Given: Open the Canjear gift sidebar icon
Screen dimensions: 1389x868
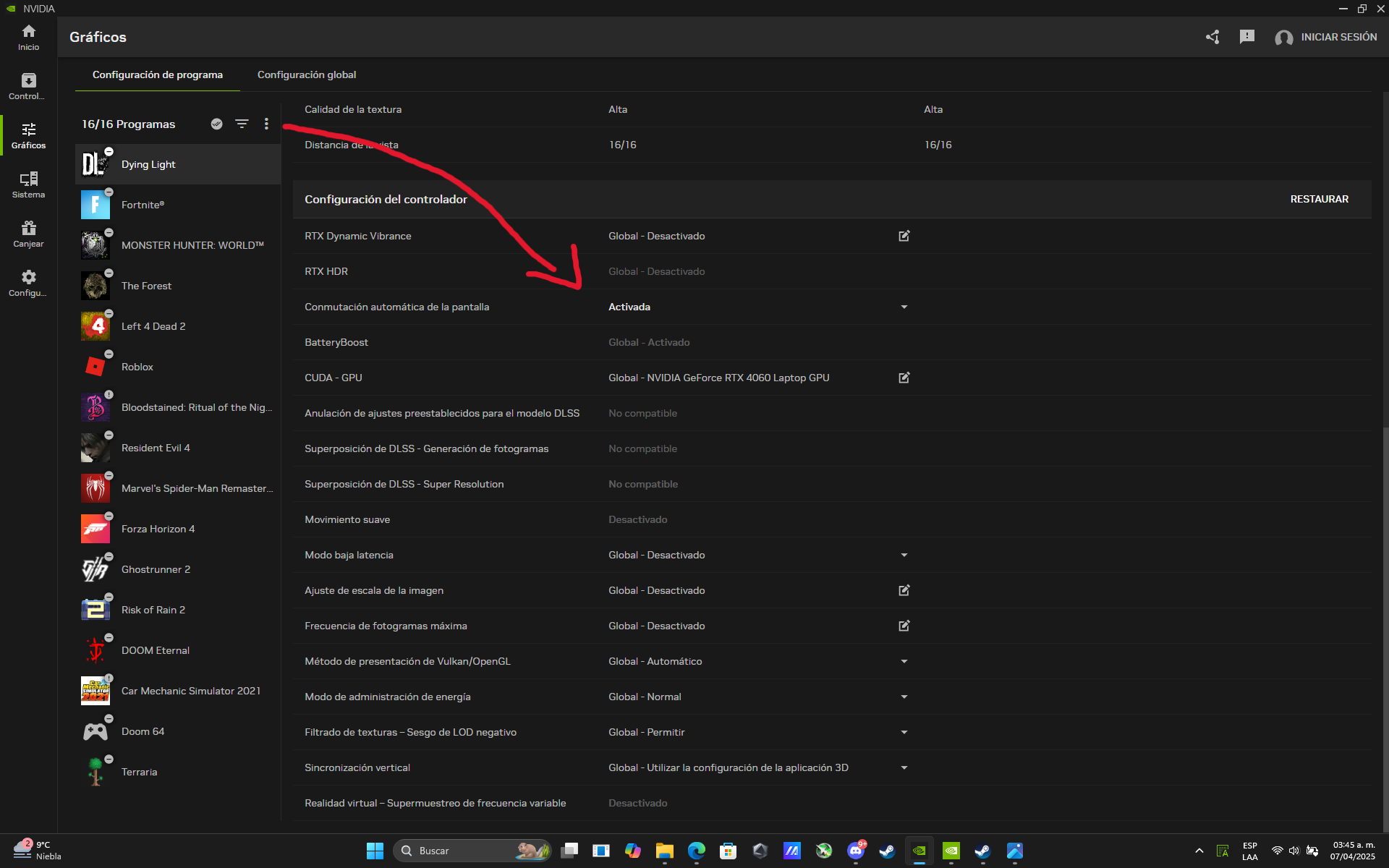Looking at the screenshot, I should (28, 234).
